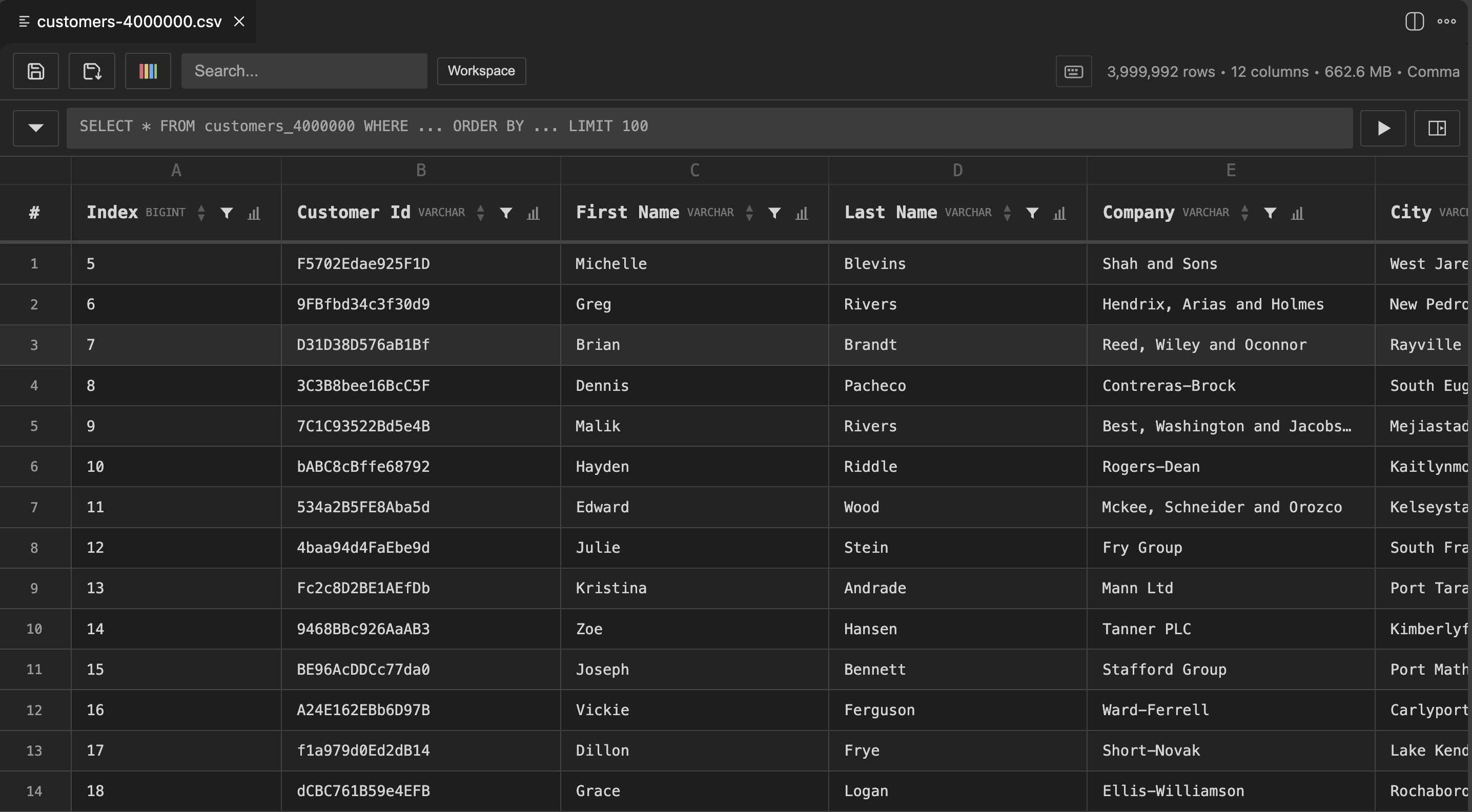Image resolution: width=1472 pixels, height=812 pixels.
Task: Click the keyboard shortcuts icon
Action: pyautogui.click(x=1074, y=71)
